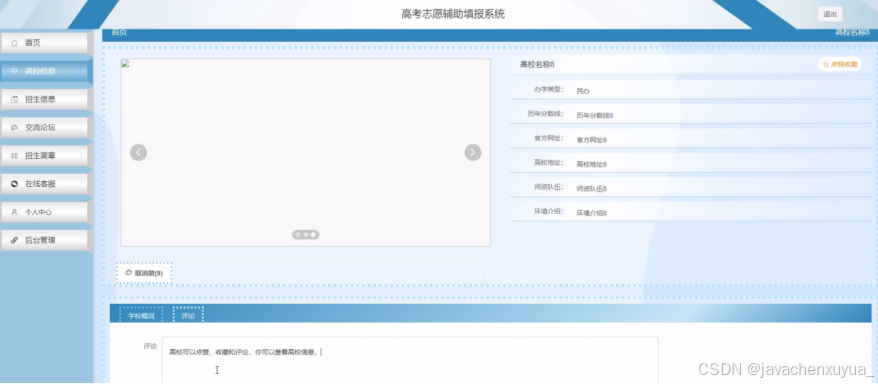Viewport: 878px width, 384px height.
Task: Click inside the 评论 comment text area
Action: (x=410, y=360)
